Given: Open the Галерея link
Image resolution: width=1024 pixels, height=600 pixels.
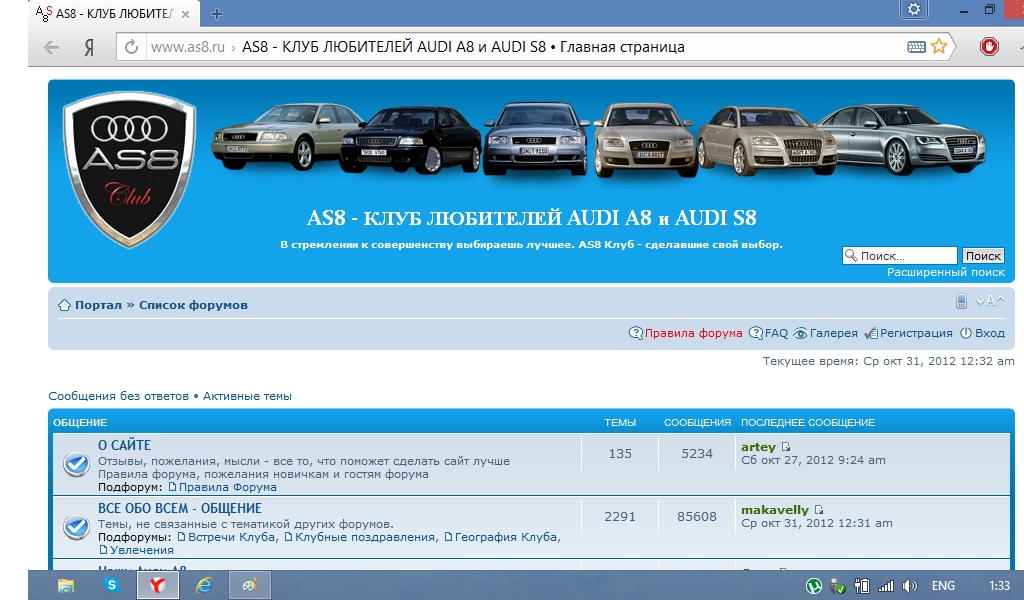Looking at the screenshot, I should [826, 333].
